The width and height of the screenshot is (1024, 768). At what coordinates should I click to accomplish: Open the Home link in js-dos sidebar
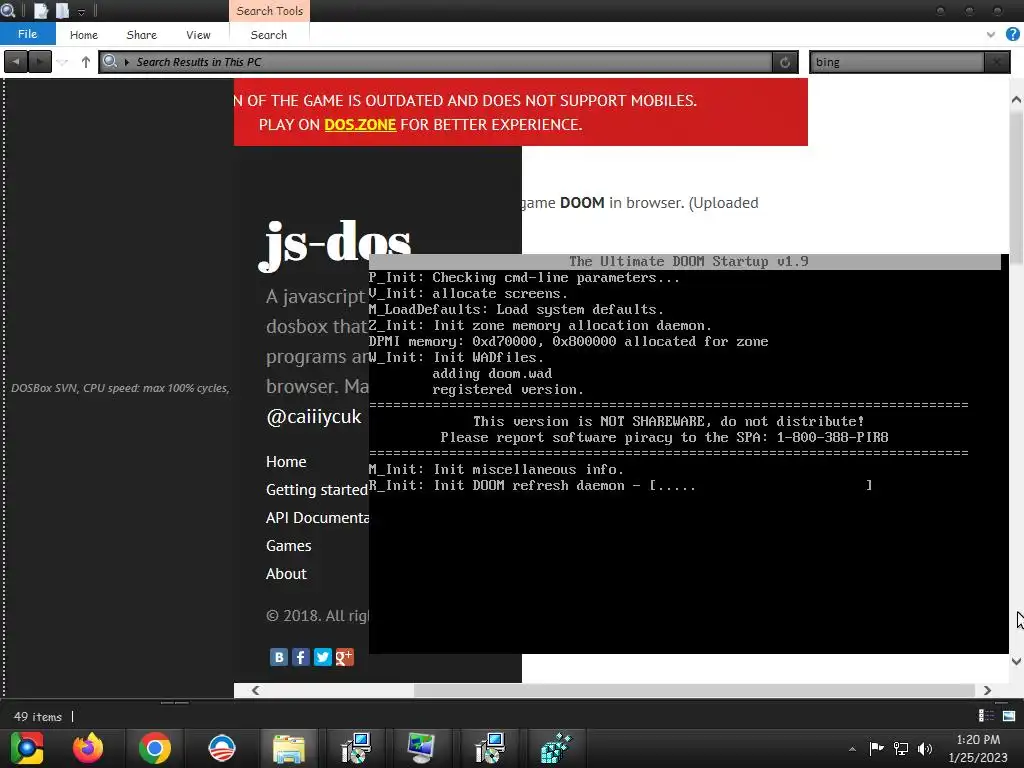click(286, 462)
